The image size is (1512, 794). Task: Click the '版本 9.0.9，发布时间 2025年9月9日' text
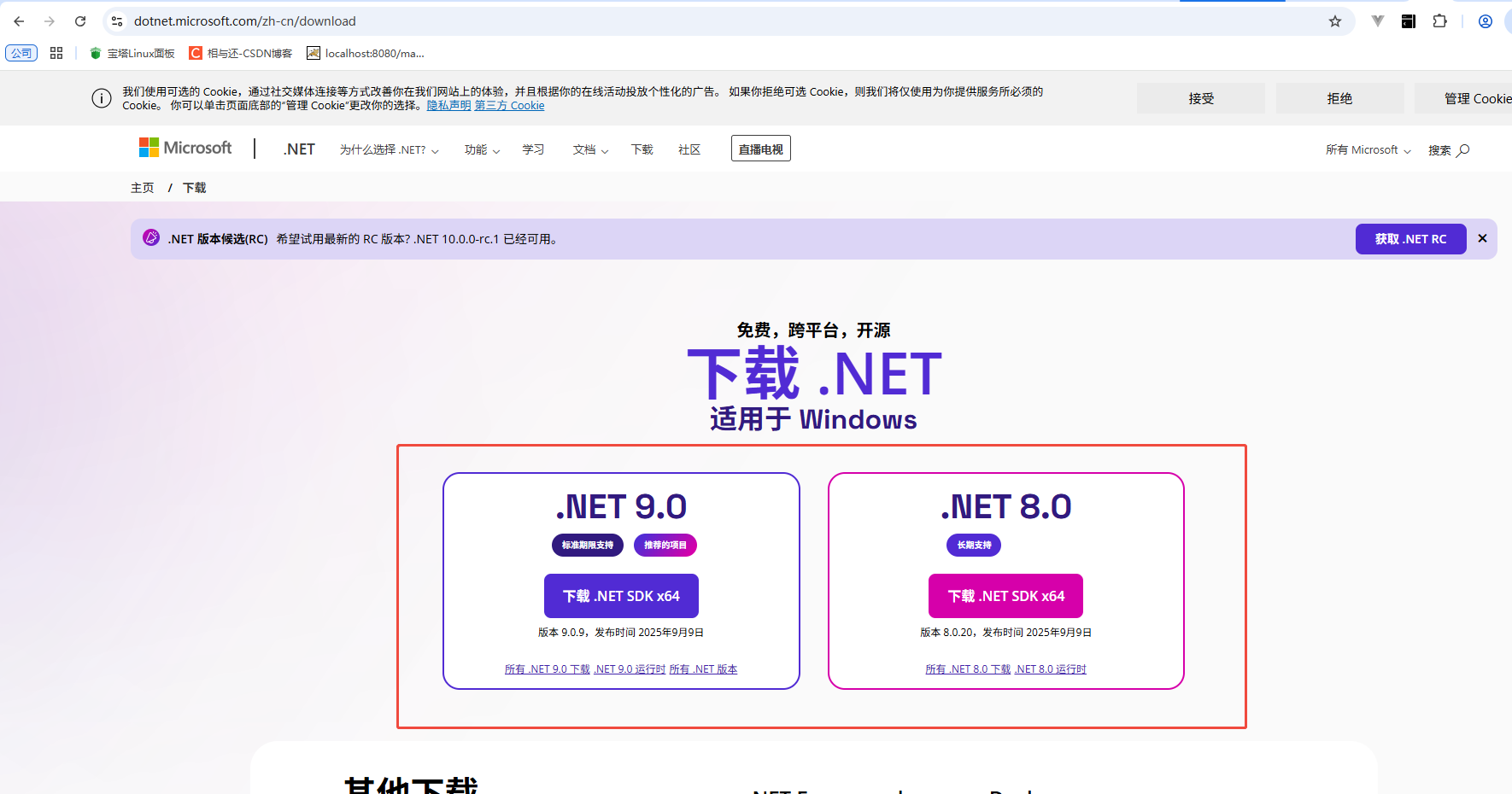pyautogui.click(x=621, y=633)
